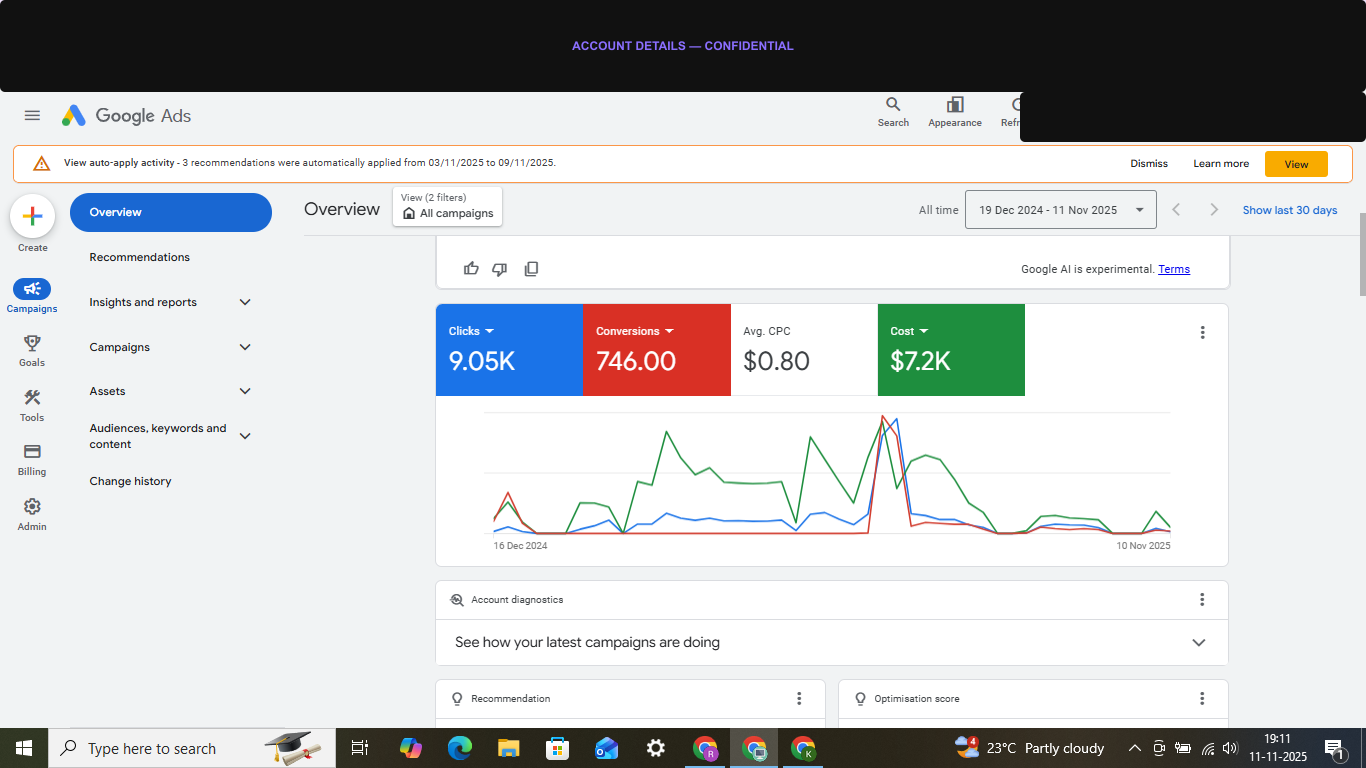1366x768 pixels.
Task: Click Dismiss on auto-apply banner
Action: pyautogui.click(x=1149, y=164)
